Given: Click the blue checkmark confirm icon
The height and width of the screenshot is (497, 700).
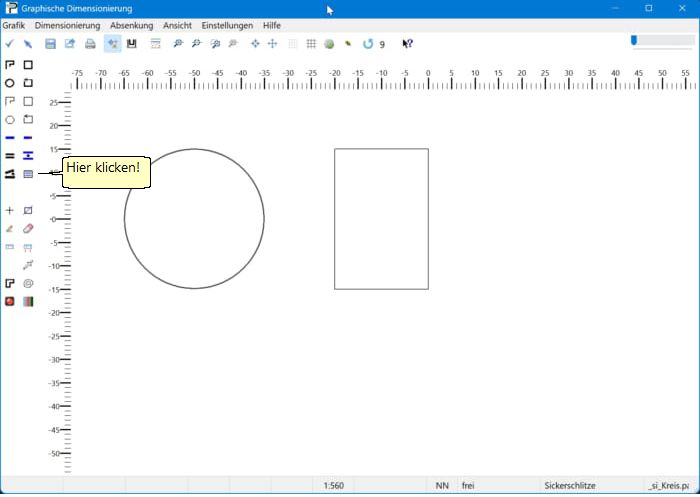Looking at the screenshot, I should coord(9,44).
